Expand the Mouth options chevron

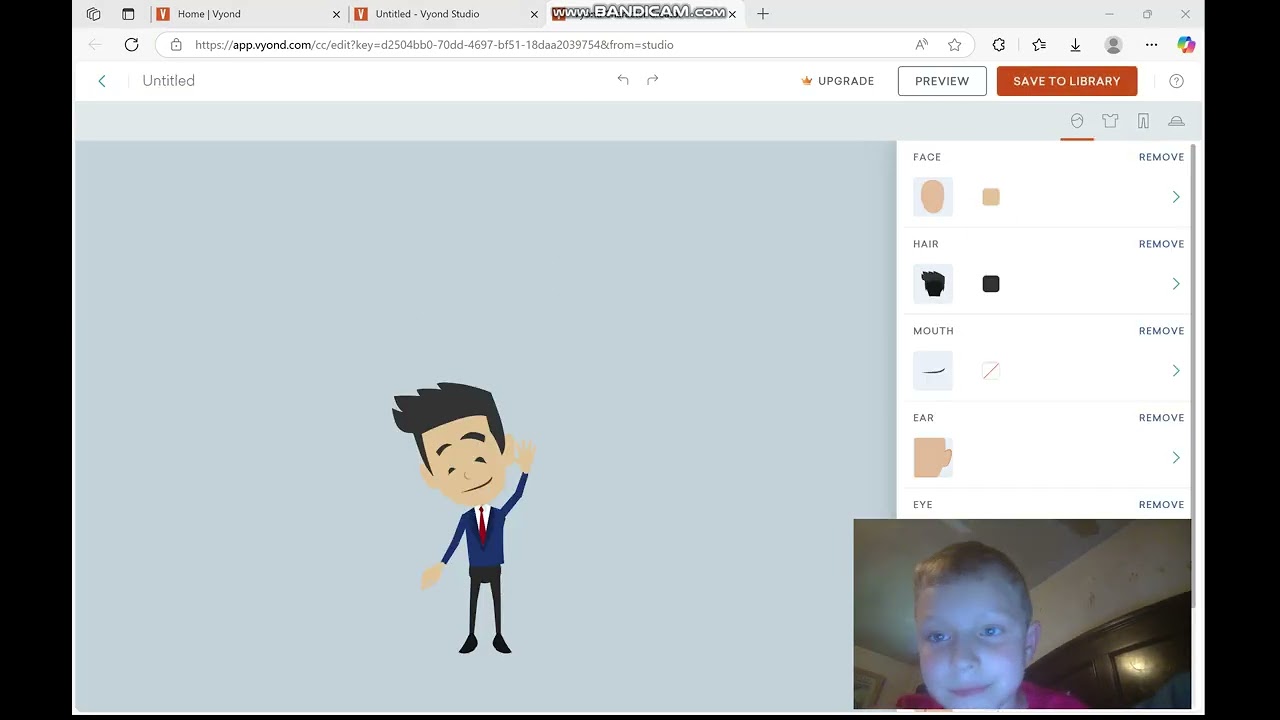[1176, 371]
